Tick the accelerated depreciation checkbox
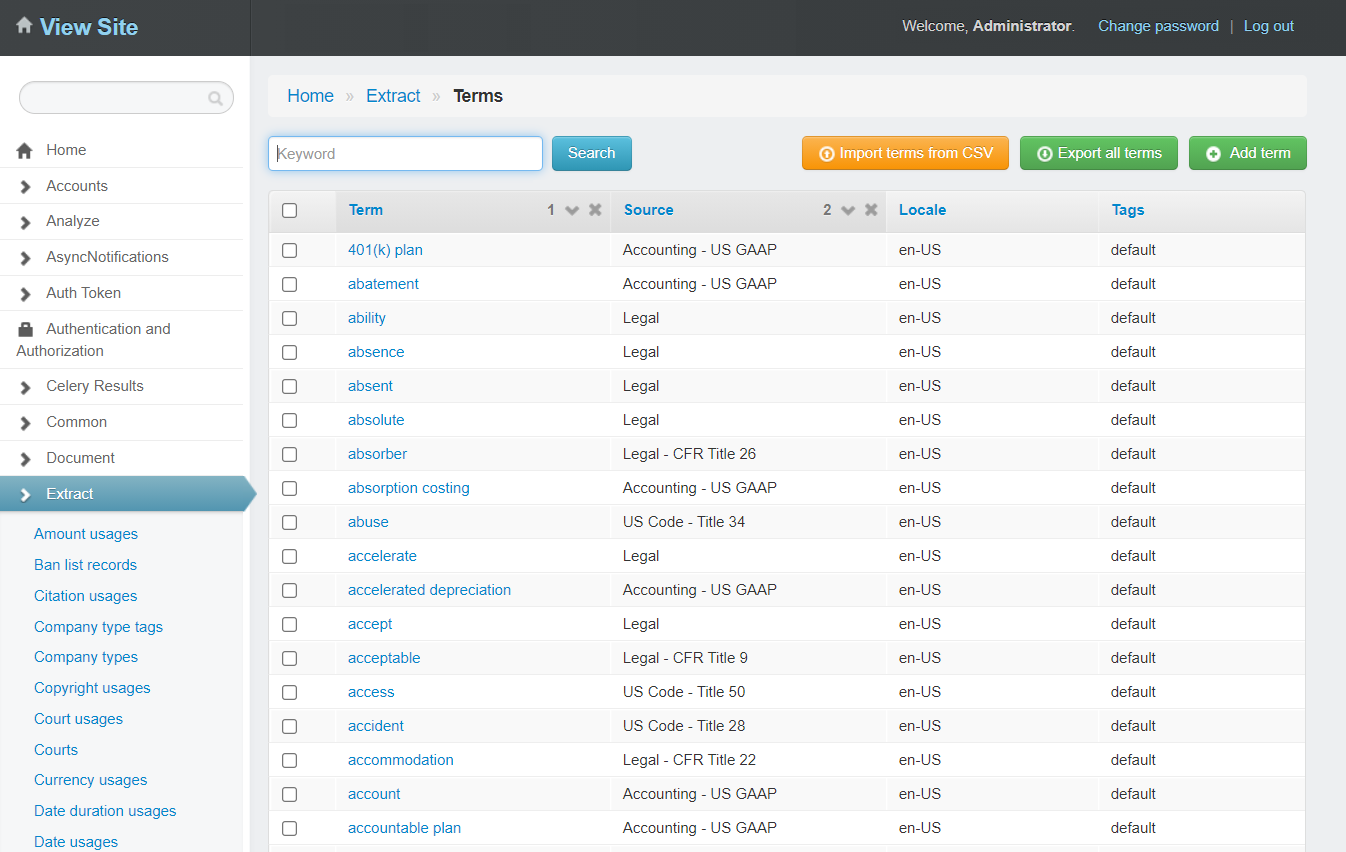 pyautogui.click(x=290, y=590)
